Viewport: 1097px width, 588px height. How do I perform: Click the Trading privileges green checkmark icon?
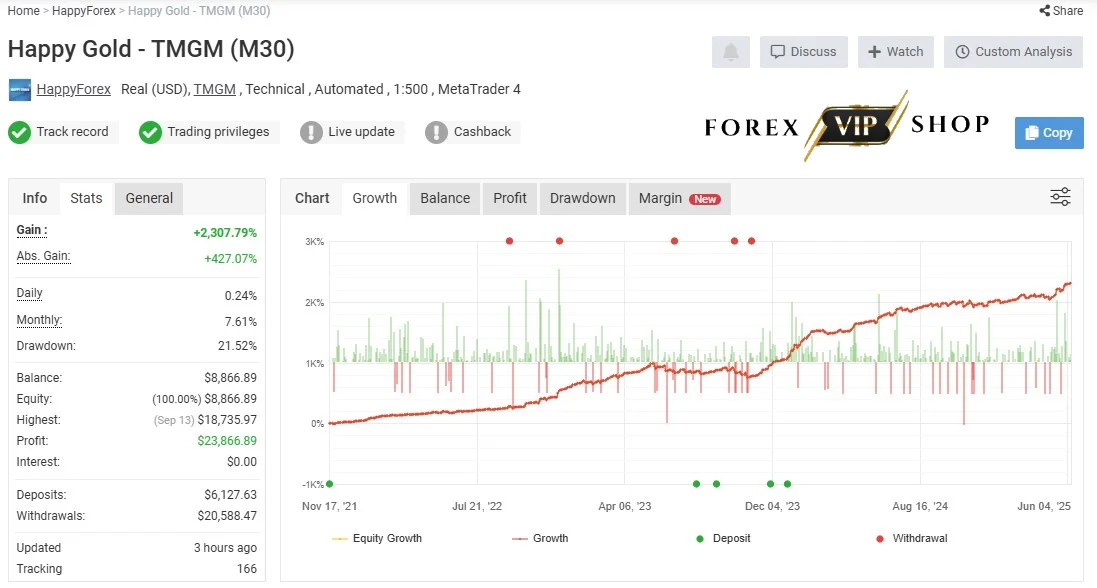click(x=150, y=132)
